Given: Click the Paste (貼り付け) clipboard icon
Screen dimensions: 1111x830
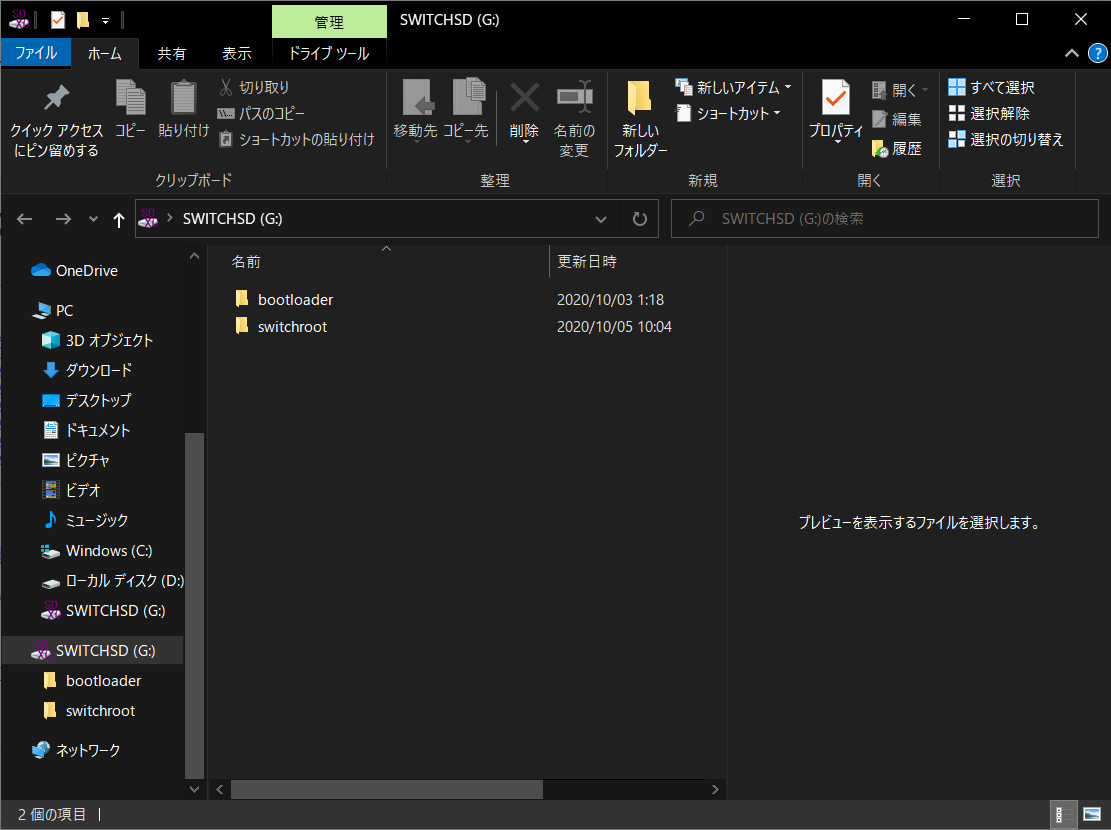Looking at the screenshot, I should [184, 97].
